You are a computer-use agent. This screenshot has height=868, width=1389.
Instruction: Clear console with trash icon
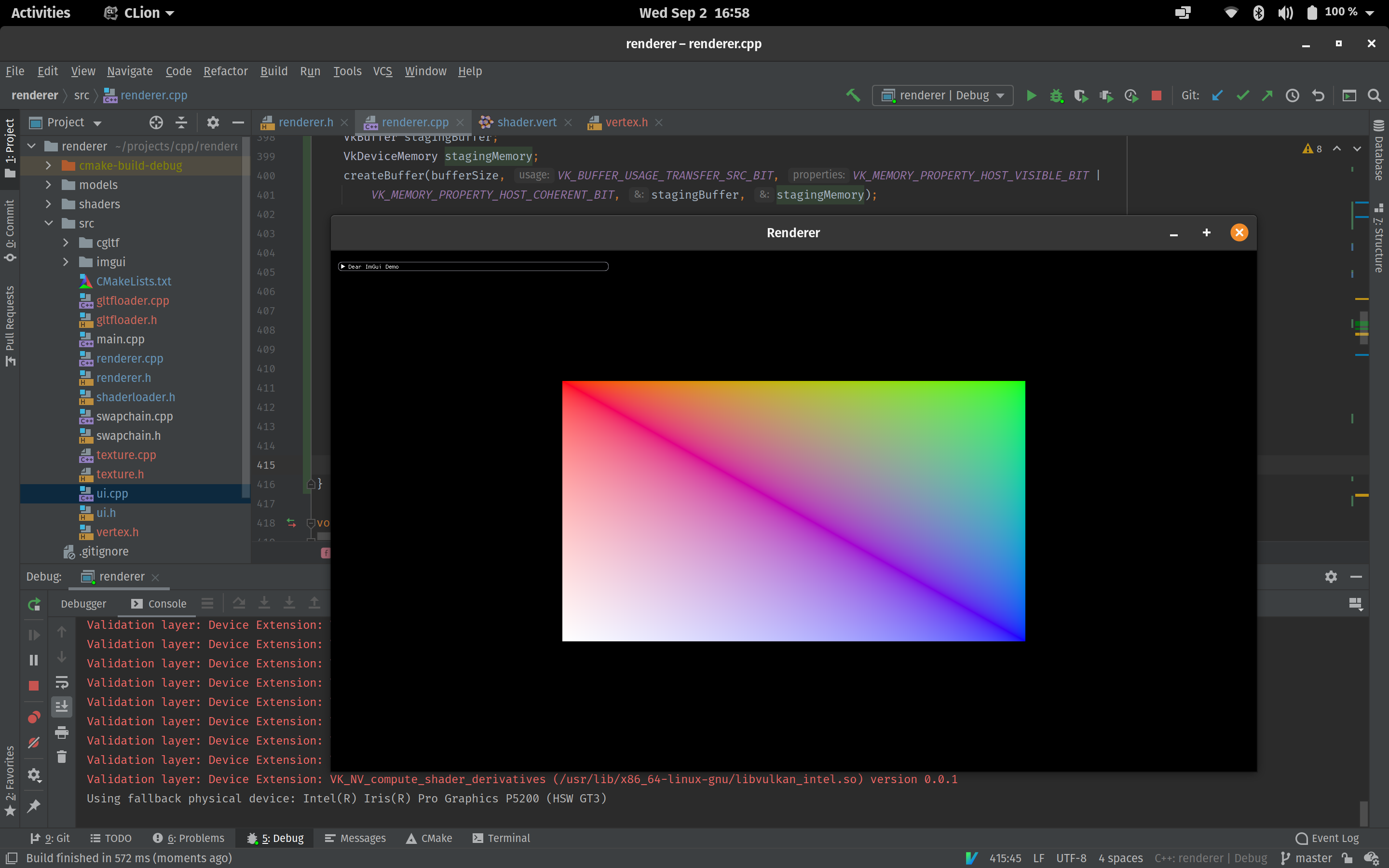61,757
